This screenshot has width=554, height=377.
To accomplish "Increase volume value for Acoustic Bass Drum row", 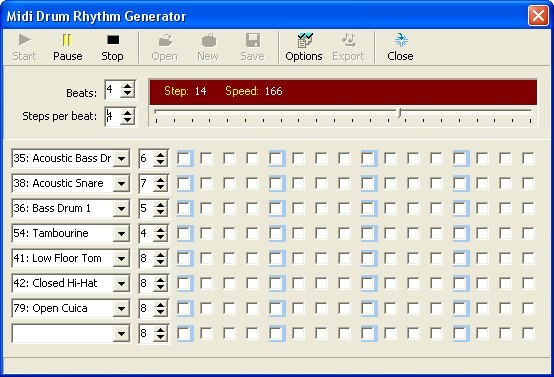I will pos(160,155).
